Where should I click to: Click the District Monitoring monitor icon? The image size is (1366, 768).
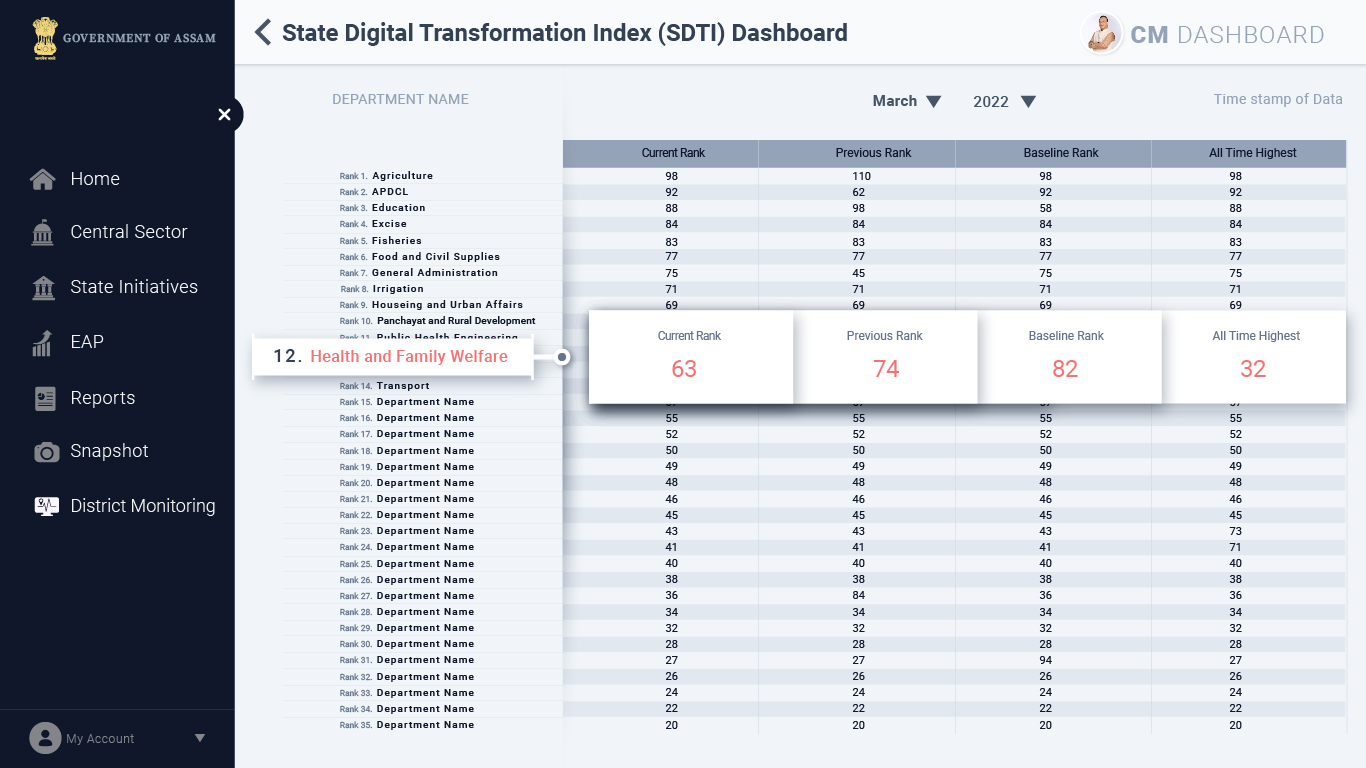(46, 506)
